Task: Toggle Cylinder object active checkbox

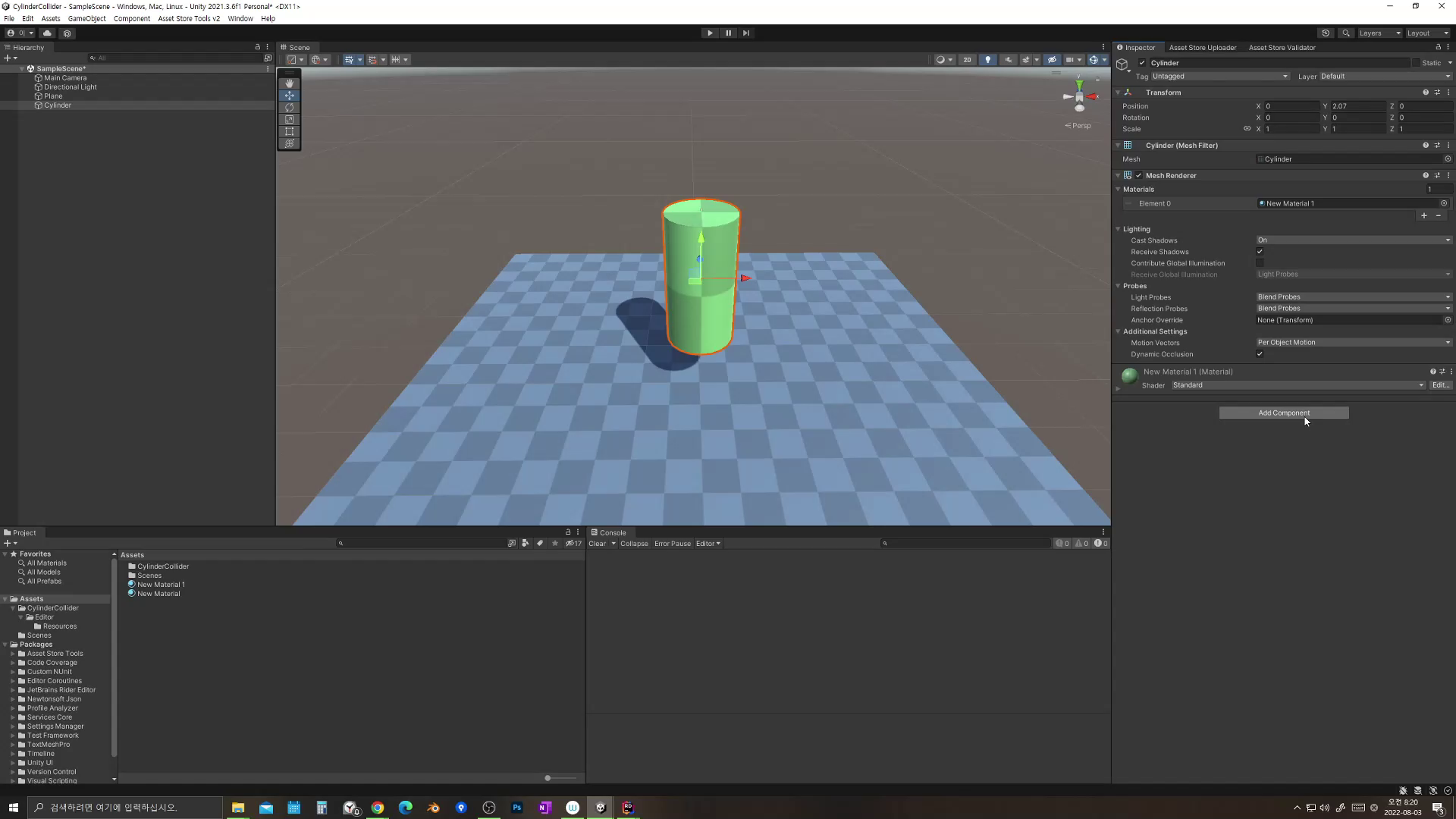Action: [1142, 63]
